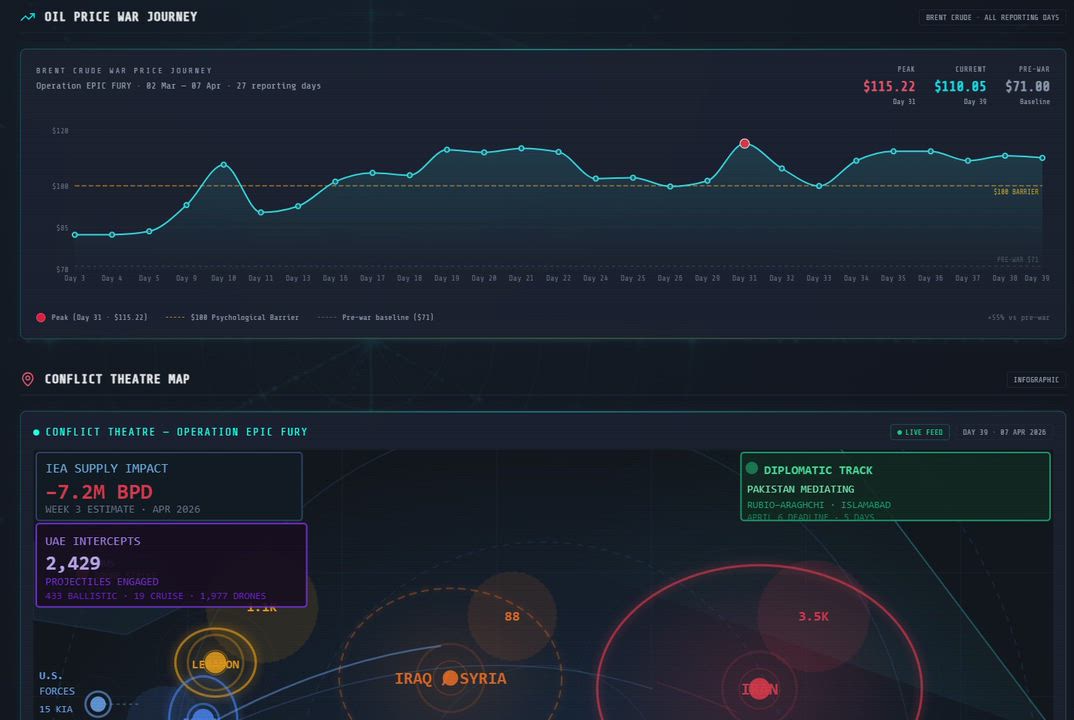Select the Day 3 data point on the chart
Viewport: 1074px width, 720px height.
click(75, 235)
